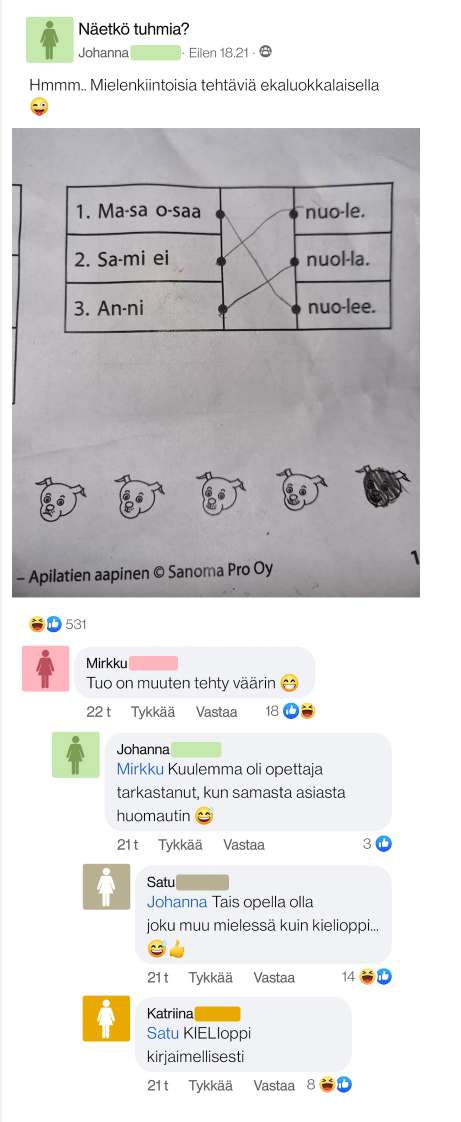Click the privacy audience icon beside Eilen 18.21
The height and width of the screenshot is (1122, 461).
(x=266, y=52)
